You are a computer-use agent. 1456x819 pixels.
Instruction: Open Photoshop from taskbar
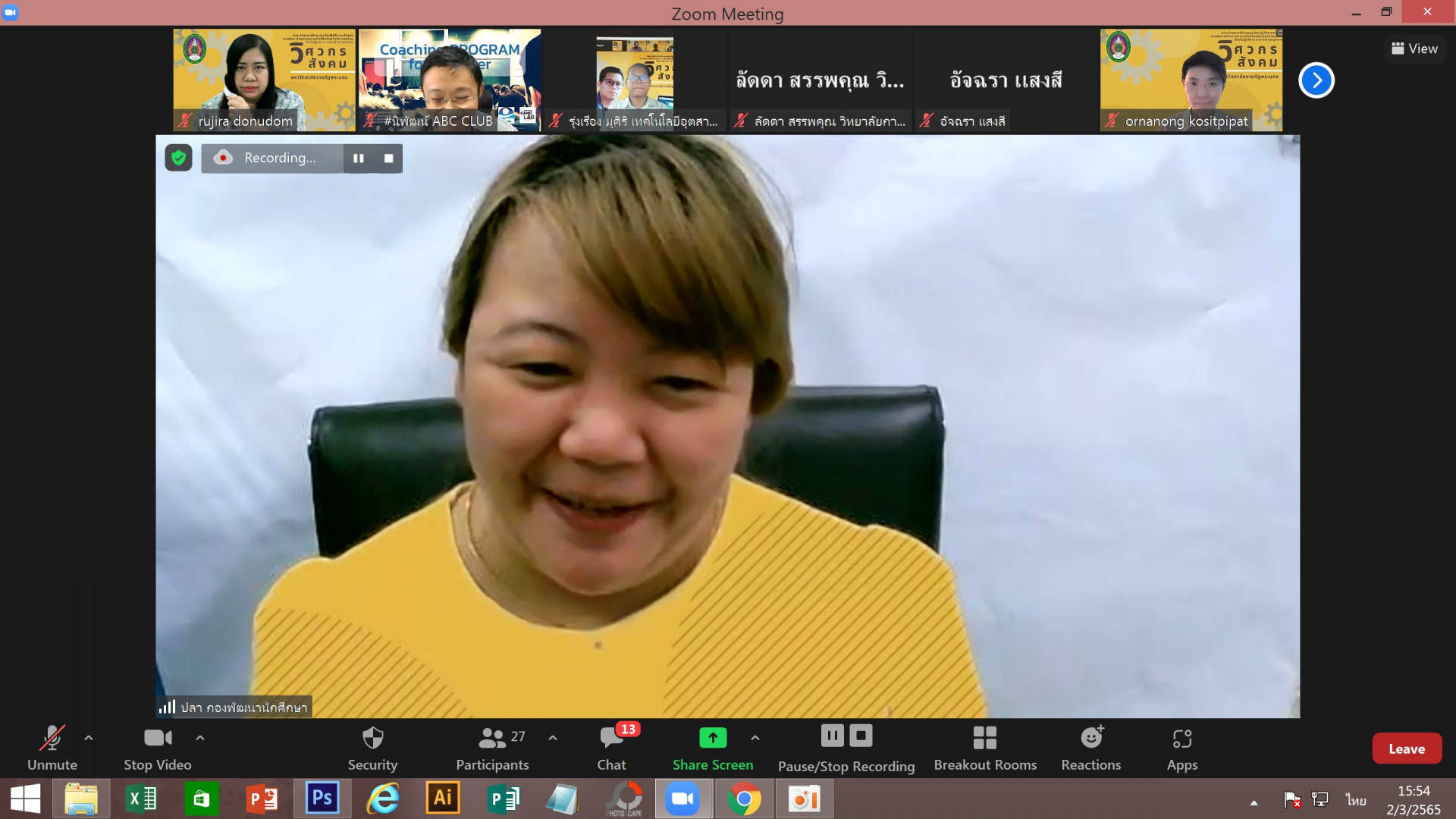tap(322, 799)
